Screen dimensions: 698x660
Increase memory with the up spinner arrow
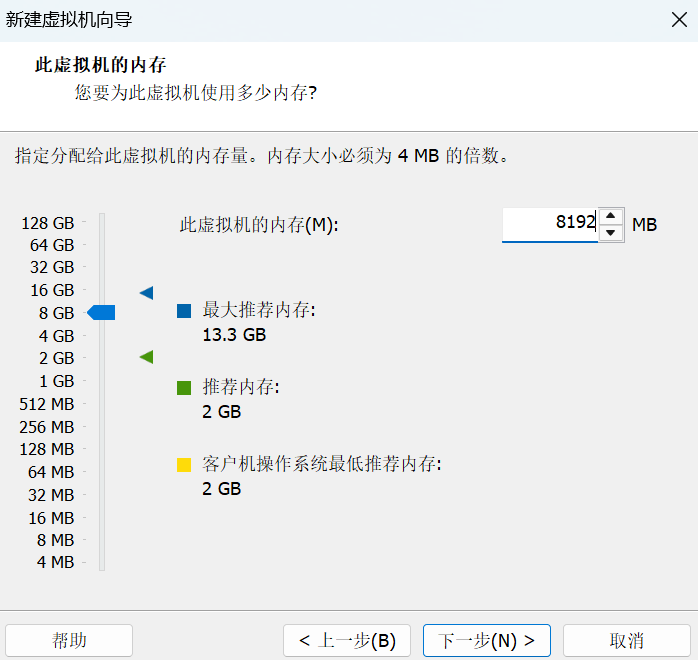(x=612, y=217)
